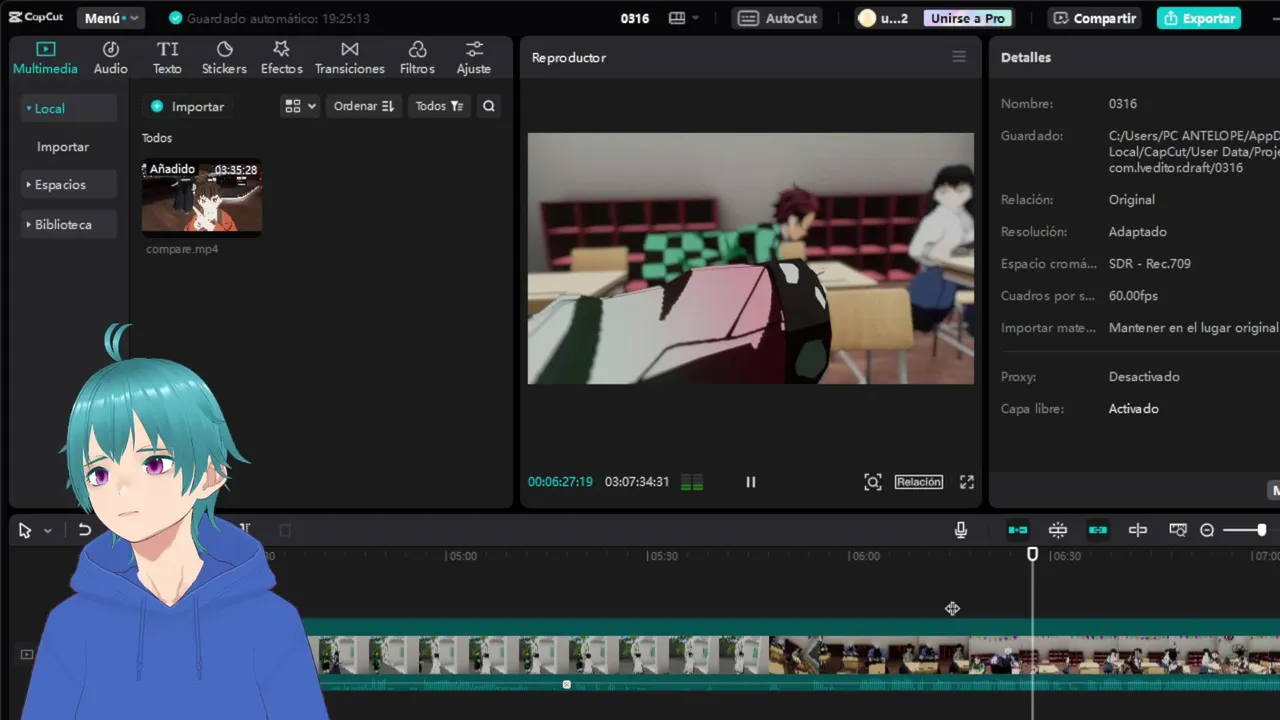This screenshot has height=720, width=1280.
Task: Open the Menú dropdown
Action: (x=110, y=18)
